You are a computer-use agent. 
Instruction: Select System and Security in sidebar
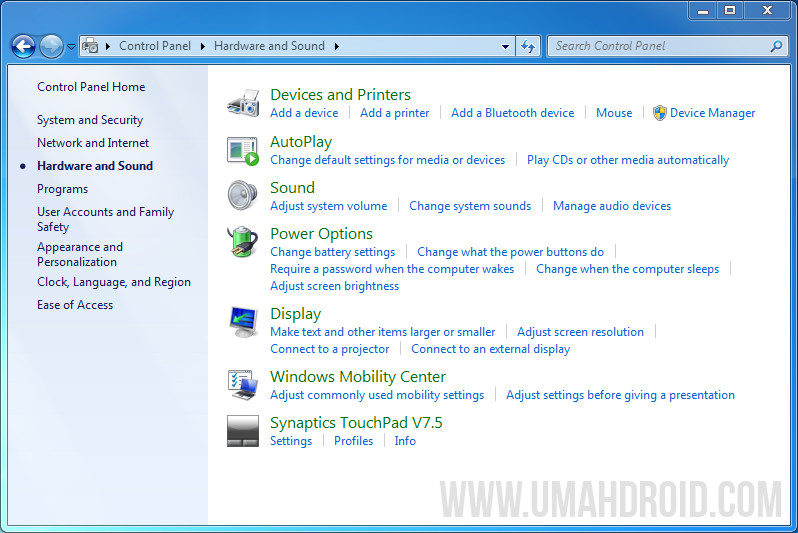click(90, 120)
